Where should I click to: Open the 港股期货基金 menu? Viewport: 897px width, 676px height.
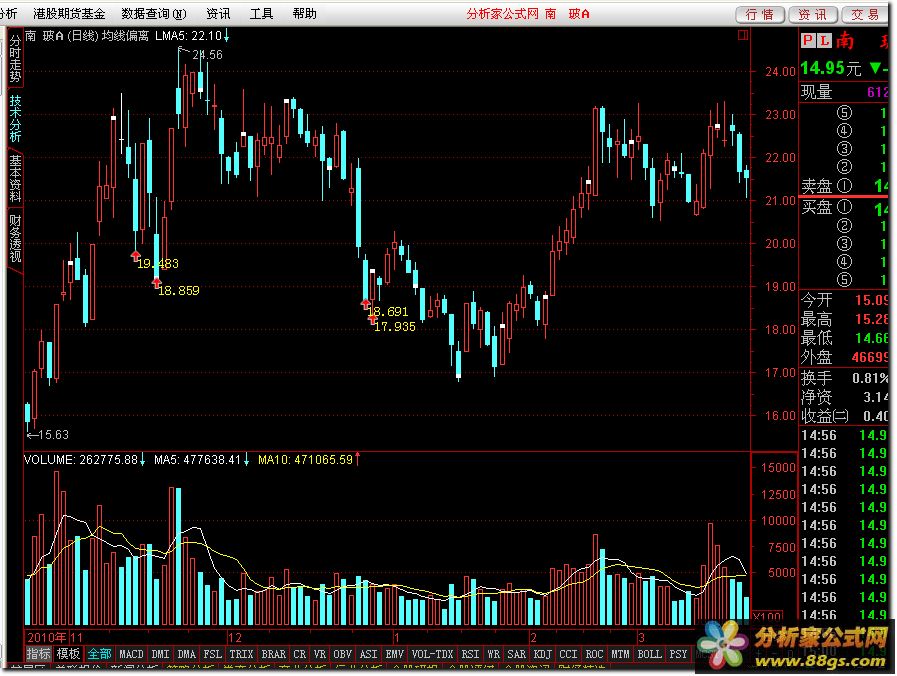(x=69, y=14)
